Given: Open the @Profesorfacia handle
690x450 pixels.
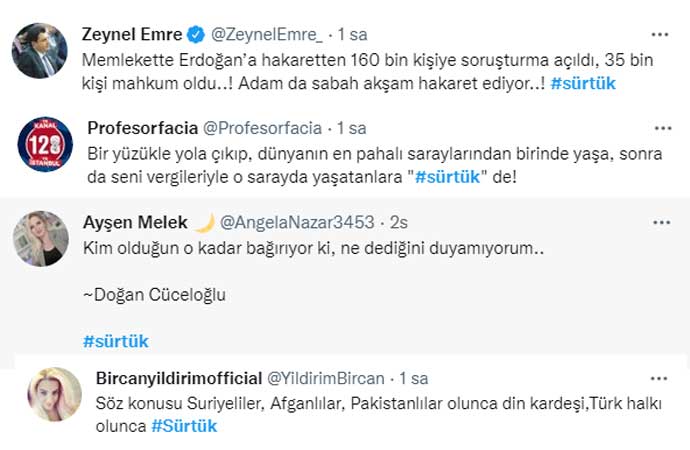Looking at the screenshot, I should point(265,128).
